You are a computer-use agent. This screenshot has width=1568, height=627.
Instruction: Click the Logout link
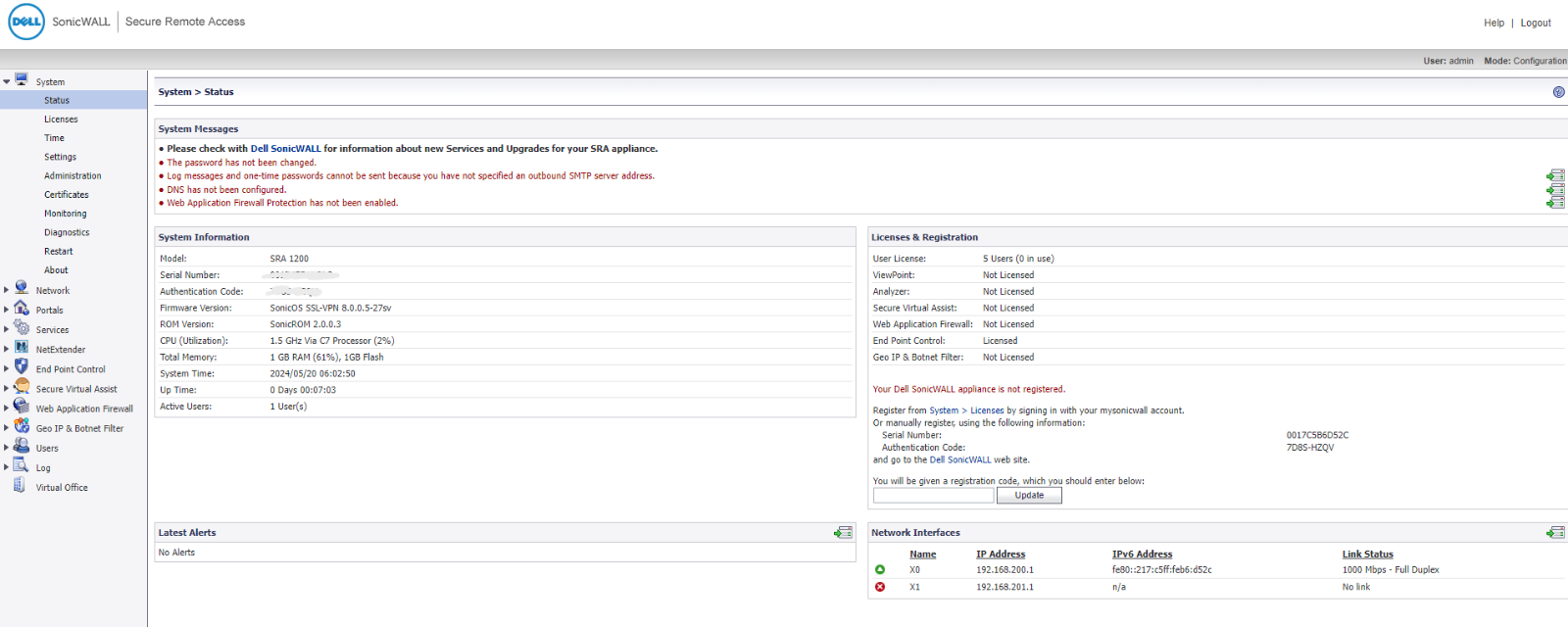point(1536,23)
